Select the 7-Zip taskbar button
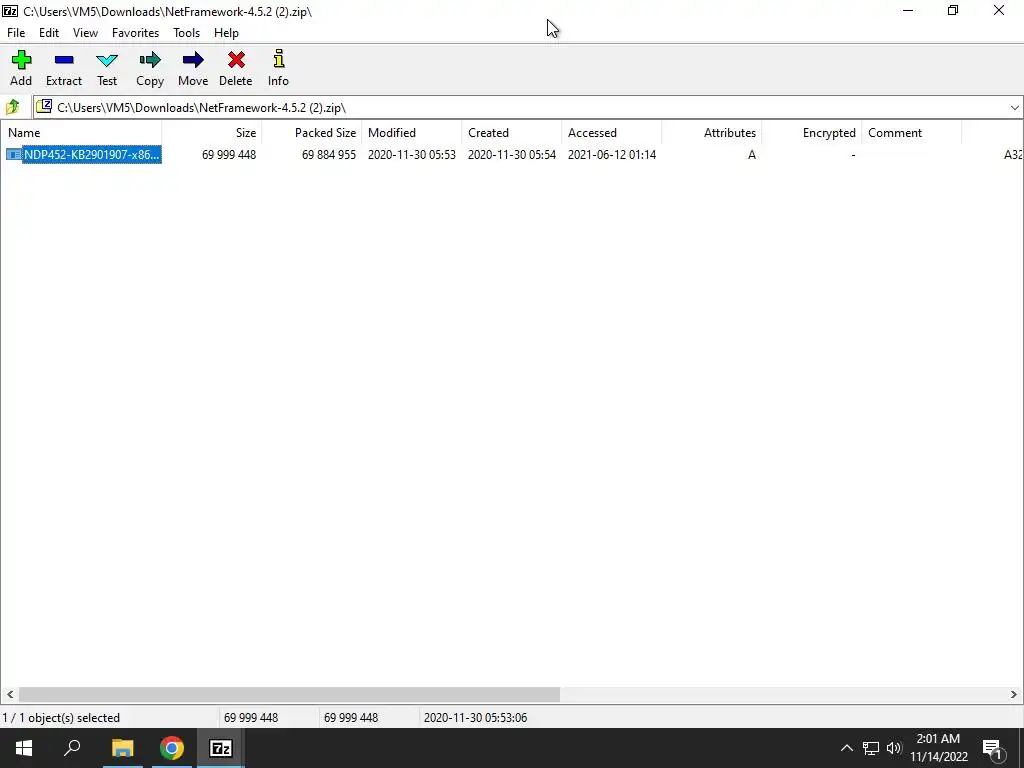Viewport: 1024px width, 768px height. coord(221,748)
